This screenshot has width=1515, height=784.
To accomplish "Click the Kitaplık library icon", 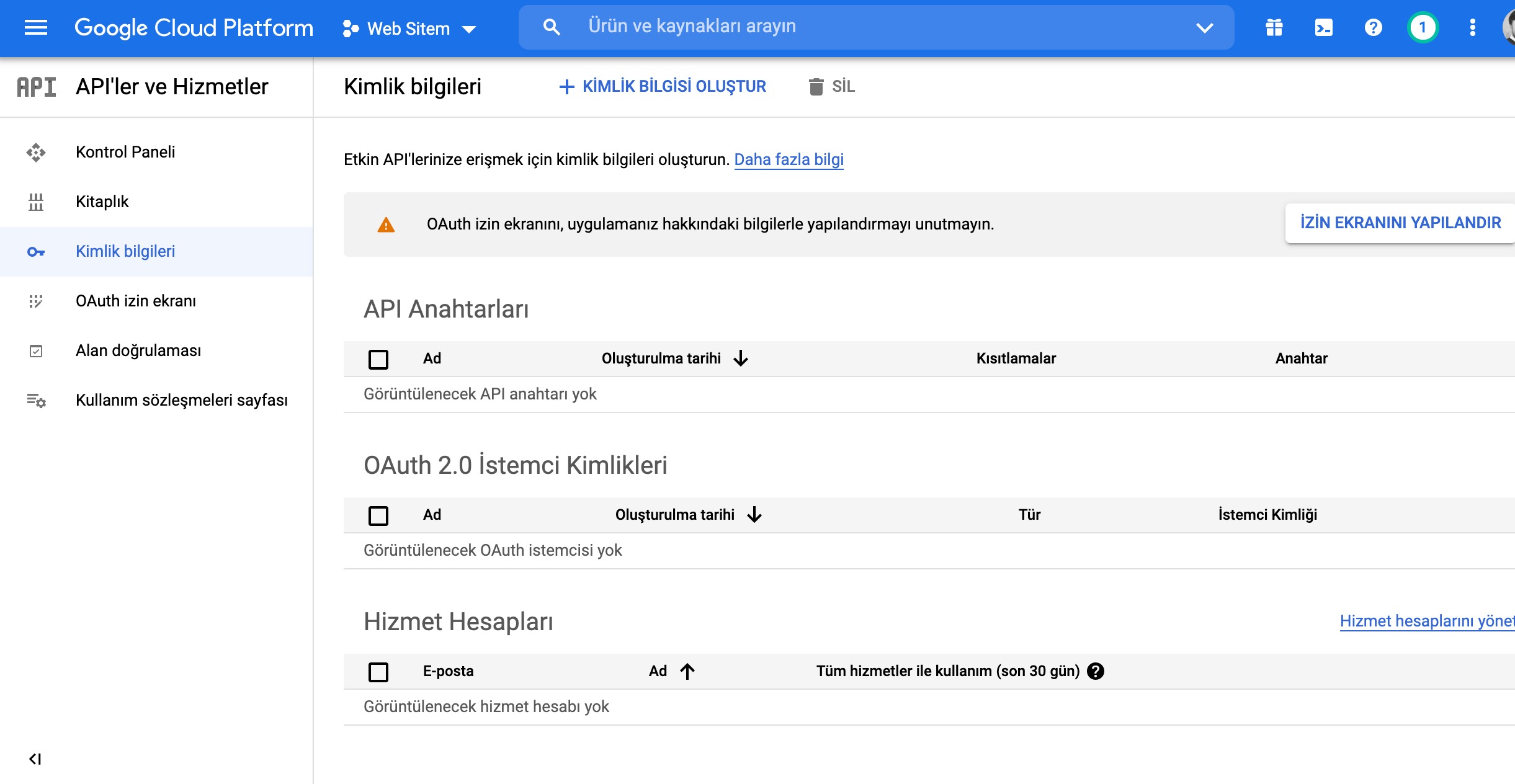I will pyautogui.click(x=36, y=202).
